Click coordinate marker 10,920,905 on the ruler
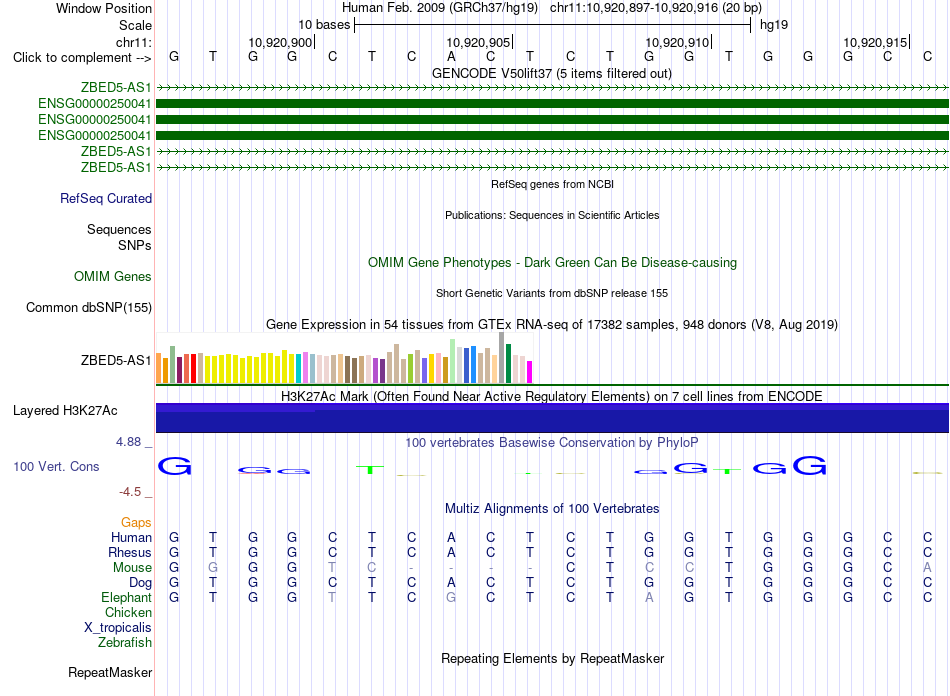The height and width of the screenshot is (696, 950). tap(478, 42)
